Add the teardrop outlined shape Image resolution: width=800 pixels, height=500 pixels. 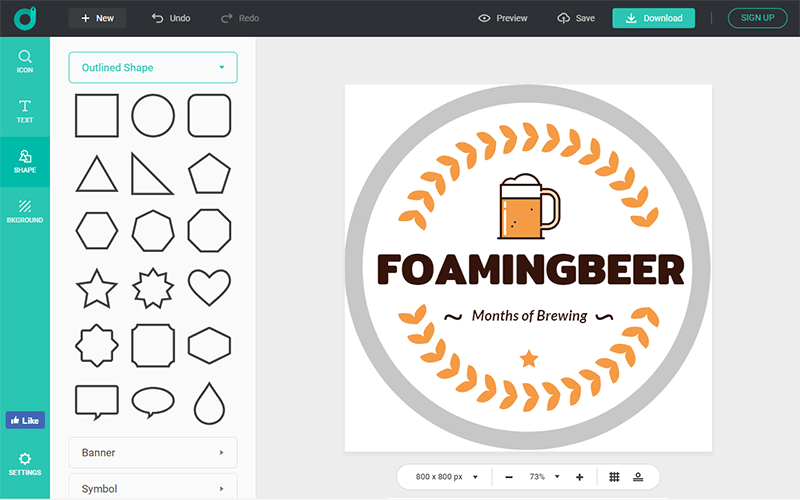click(209, 402)
